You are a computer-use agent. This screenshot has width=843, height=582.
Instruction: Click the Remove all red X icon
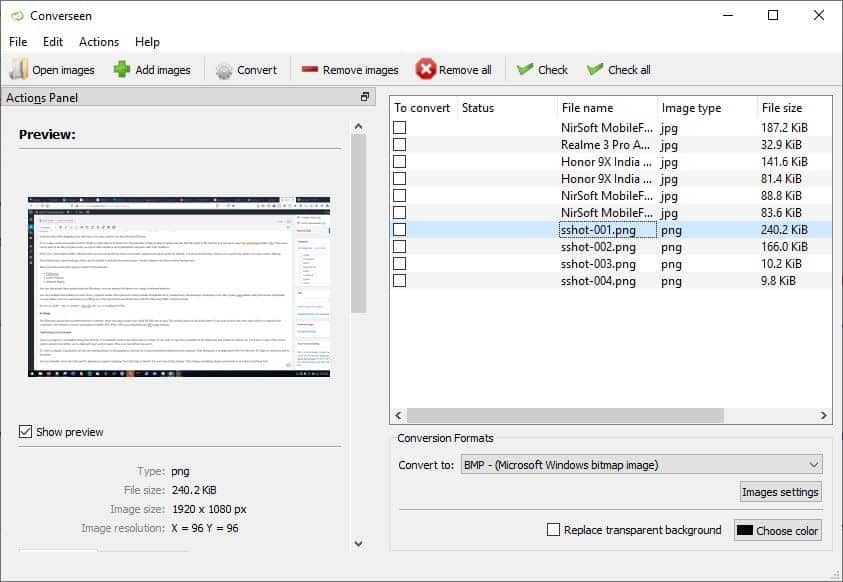(426, 69)
